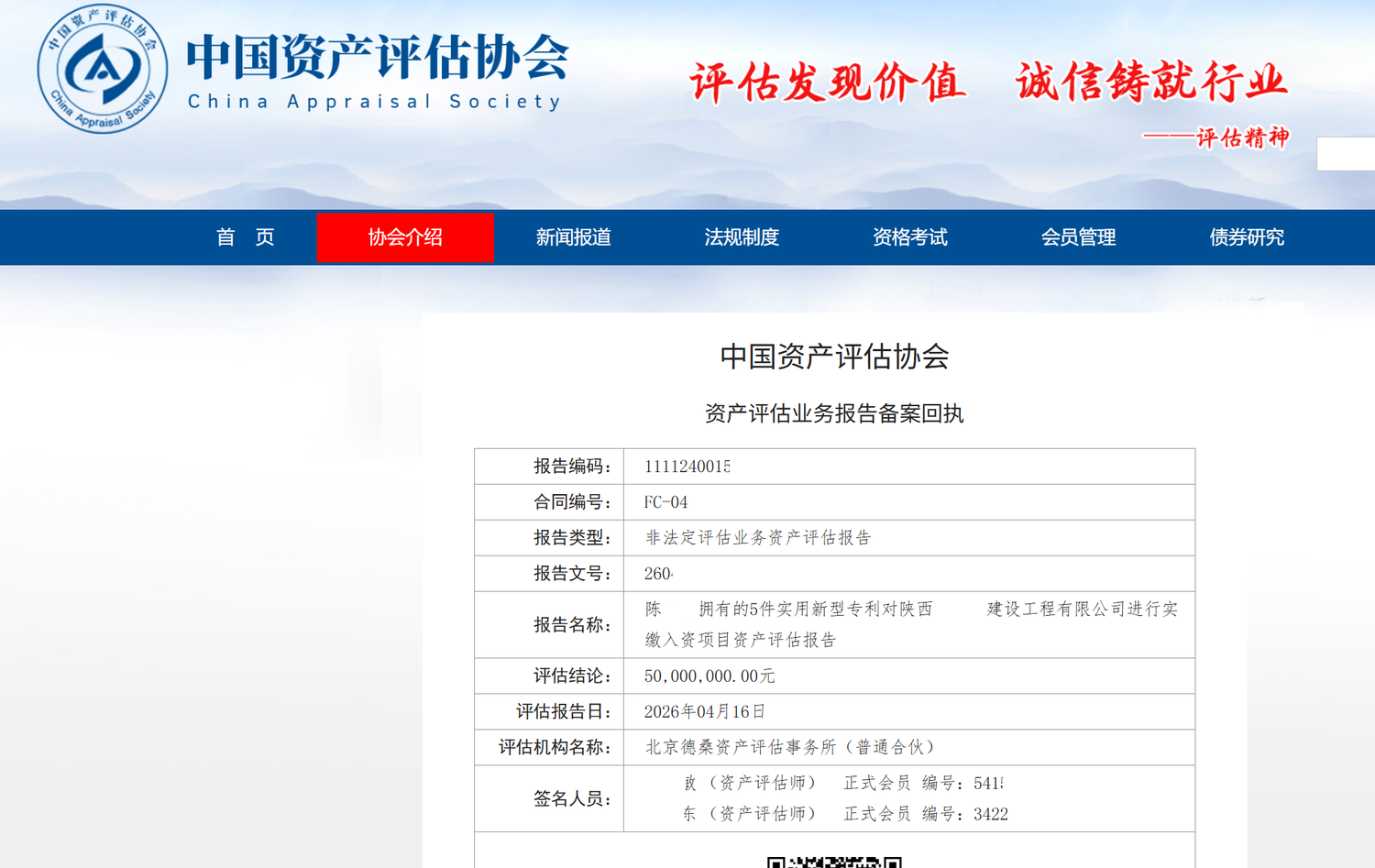Select the 会员管理 menu item
This screenshot has width=1375, height=868.
(x=1078, y=237)
